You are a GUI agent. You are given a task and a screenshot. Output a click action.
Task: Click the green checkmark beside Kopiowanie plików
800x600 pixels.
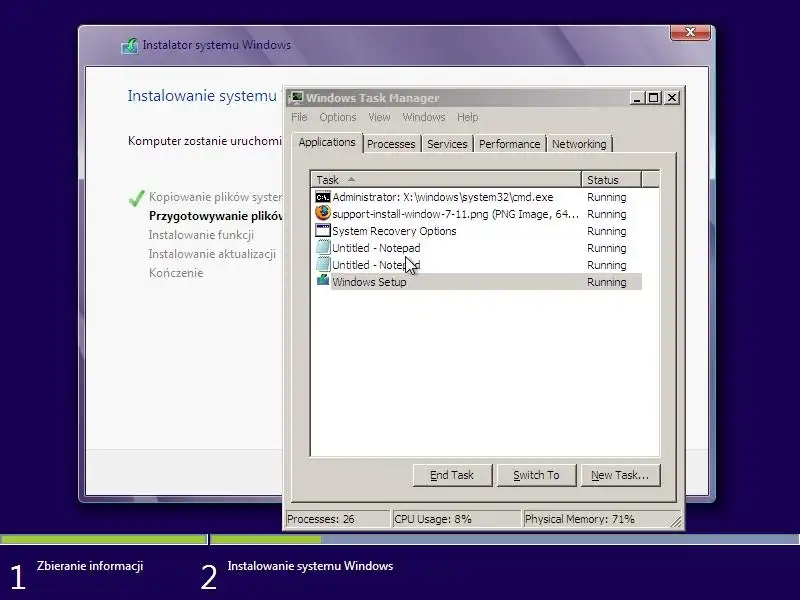coord(136,198)
